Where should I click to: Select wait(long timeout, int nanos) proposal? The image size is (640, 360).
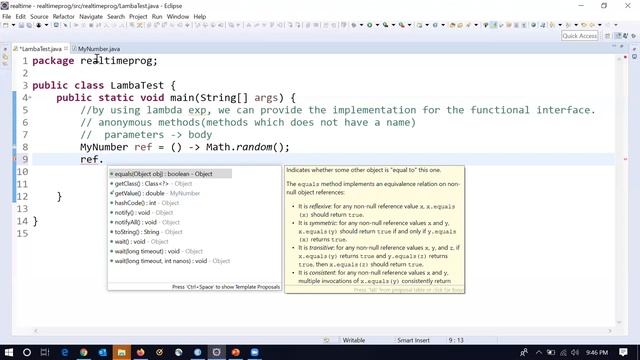pyautogui.click(x=170, y=261)
